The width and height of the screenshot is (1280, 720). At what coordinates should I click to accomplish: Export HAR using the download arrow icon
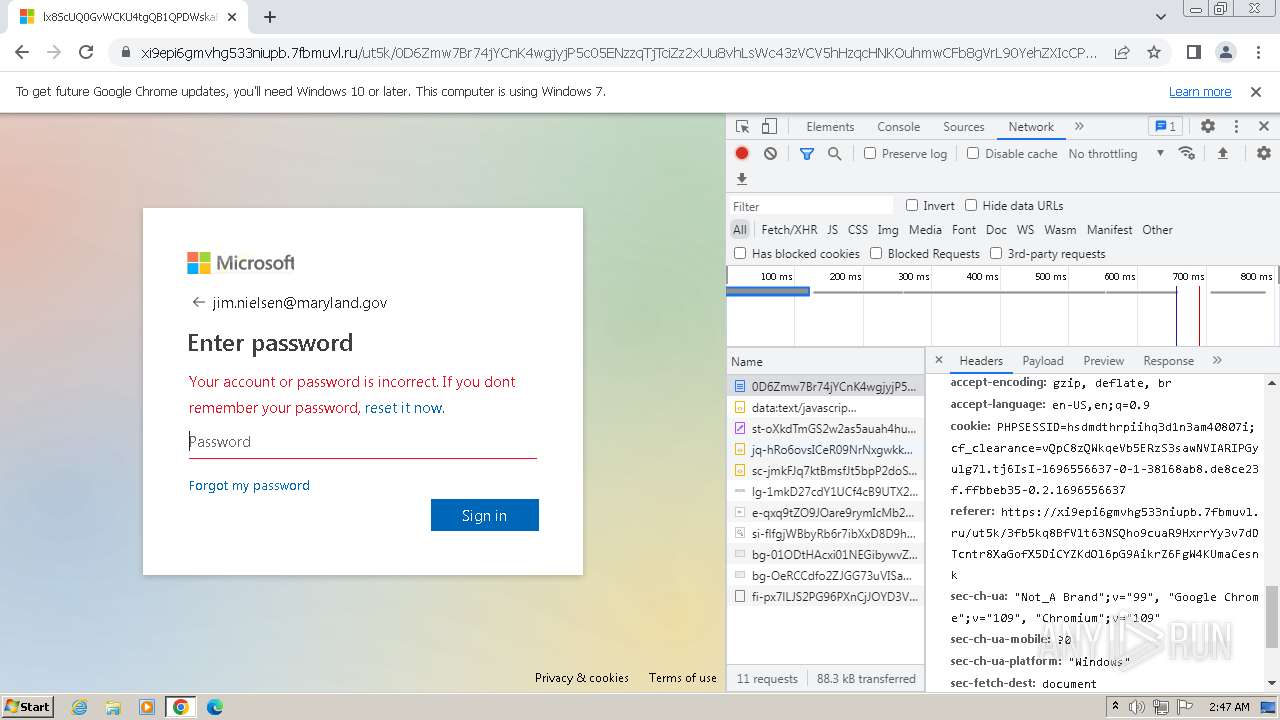tap(742, 179)
